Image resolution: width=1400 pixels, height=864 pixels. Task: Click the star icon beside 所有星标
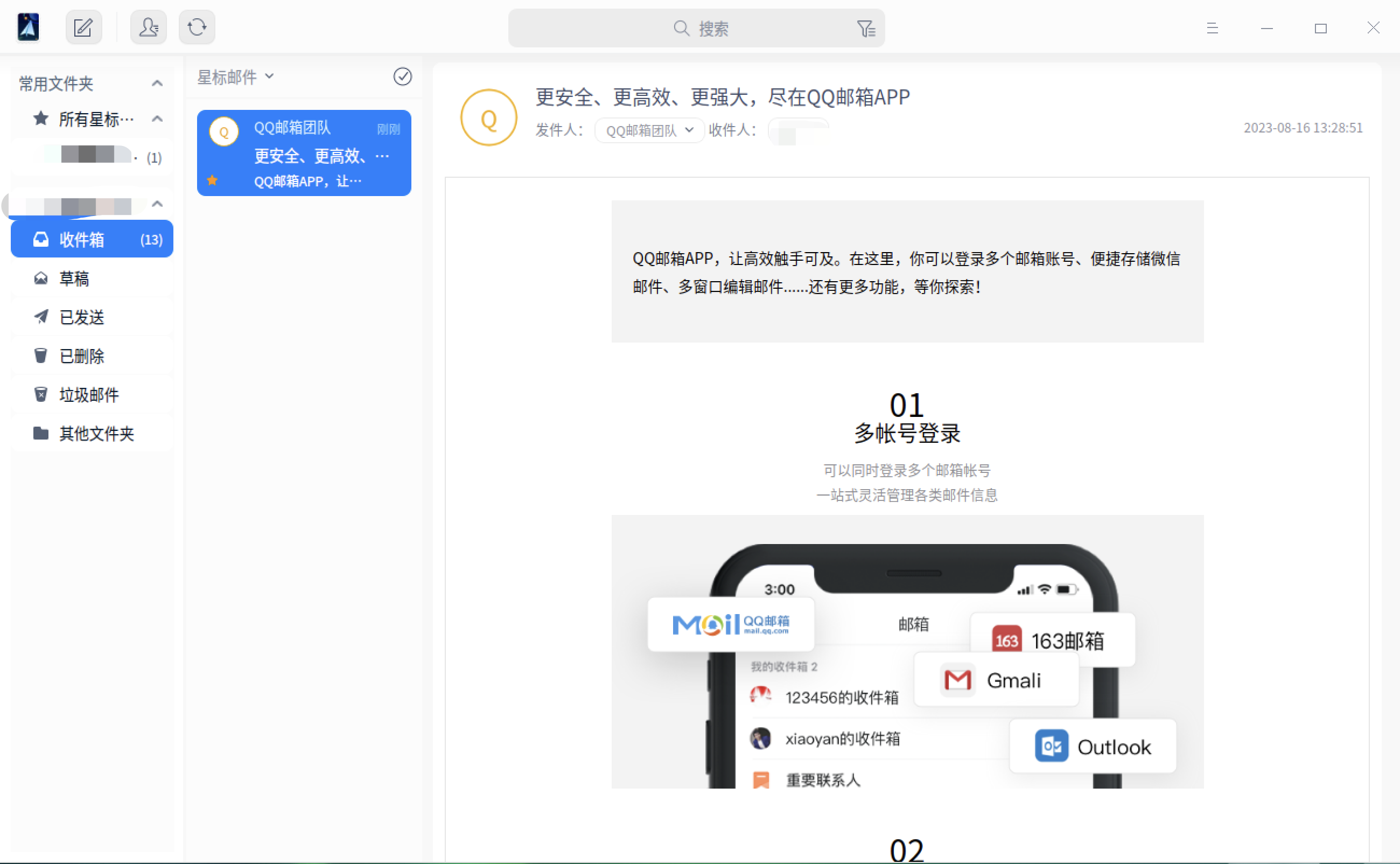(40, 119)
